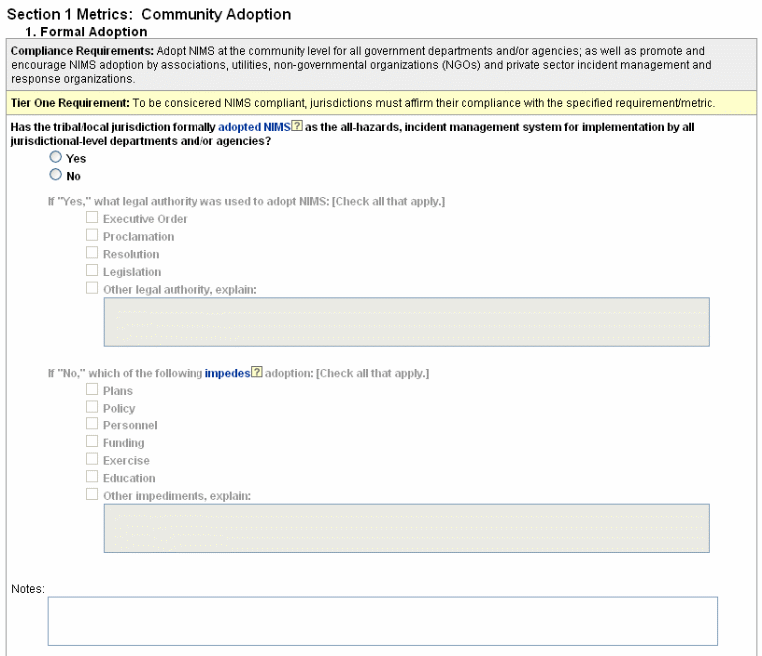Select the Yes radio button
This screenshot has height=656, width=762.
pyautogui.click(x=56, y=159)
